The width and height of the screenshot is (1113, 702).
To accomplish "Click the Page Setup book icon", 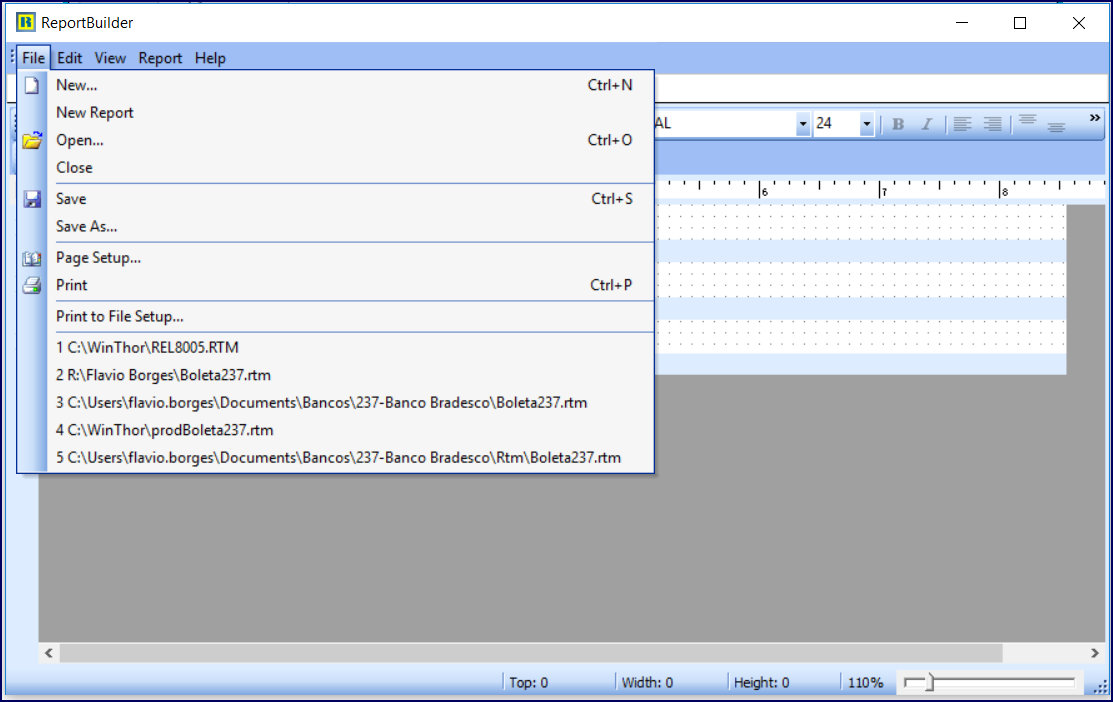I will click(32, 258).
